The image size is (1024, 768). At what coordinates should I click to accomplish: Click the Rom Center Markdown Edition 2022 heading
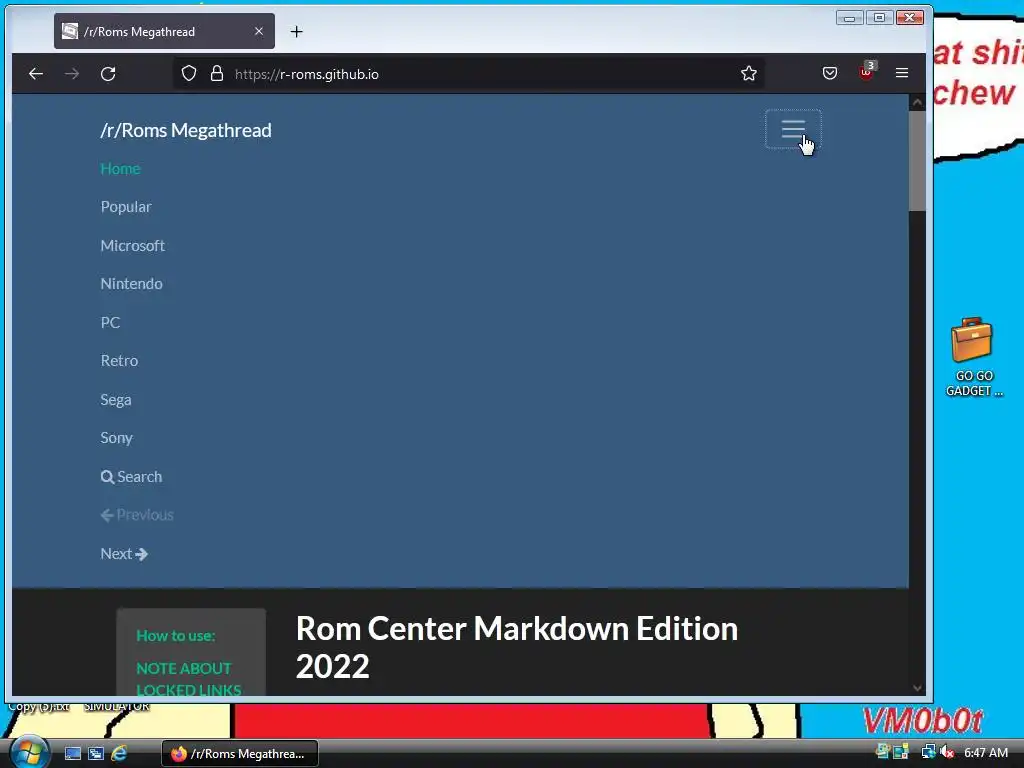(x=517, y=647)
